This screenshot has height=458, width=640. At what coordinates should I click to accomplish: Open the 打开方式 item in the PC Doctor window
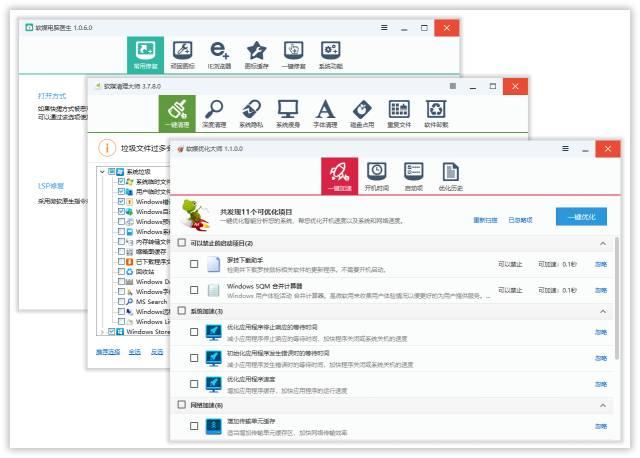coord(52,96)
